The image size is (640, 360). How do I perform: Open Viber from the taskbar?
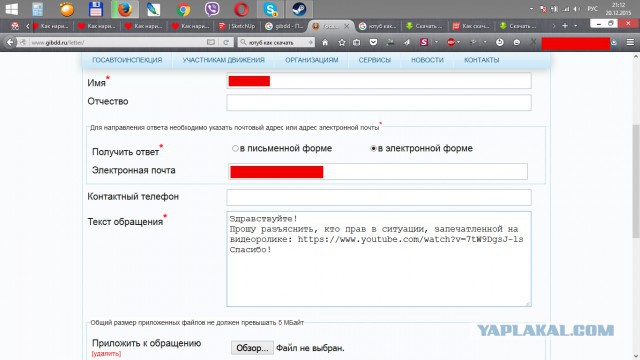212,9
